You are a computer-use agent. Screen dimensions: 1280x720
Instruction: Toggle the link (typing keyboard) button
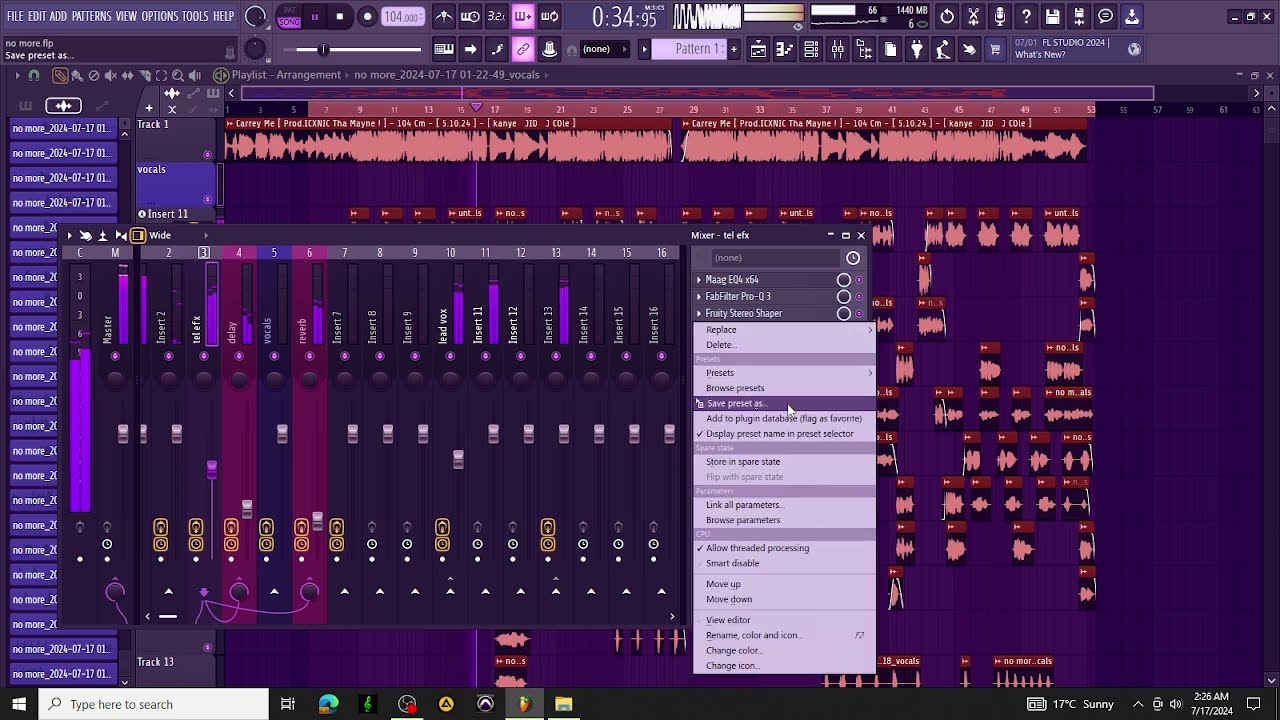click(523, 49)
